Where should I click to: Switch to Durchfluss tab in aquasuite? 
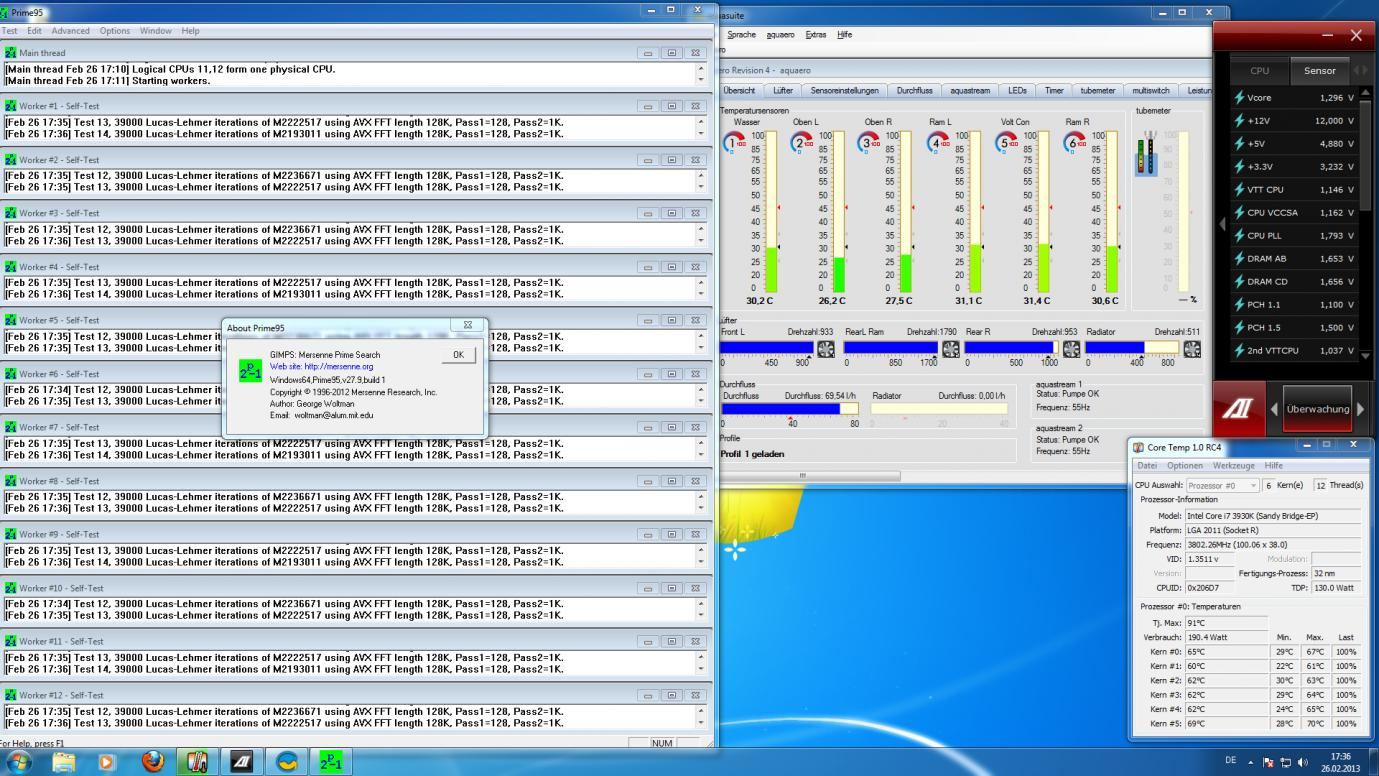coord(914,90)
